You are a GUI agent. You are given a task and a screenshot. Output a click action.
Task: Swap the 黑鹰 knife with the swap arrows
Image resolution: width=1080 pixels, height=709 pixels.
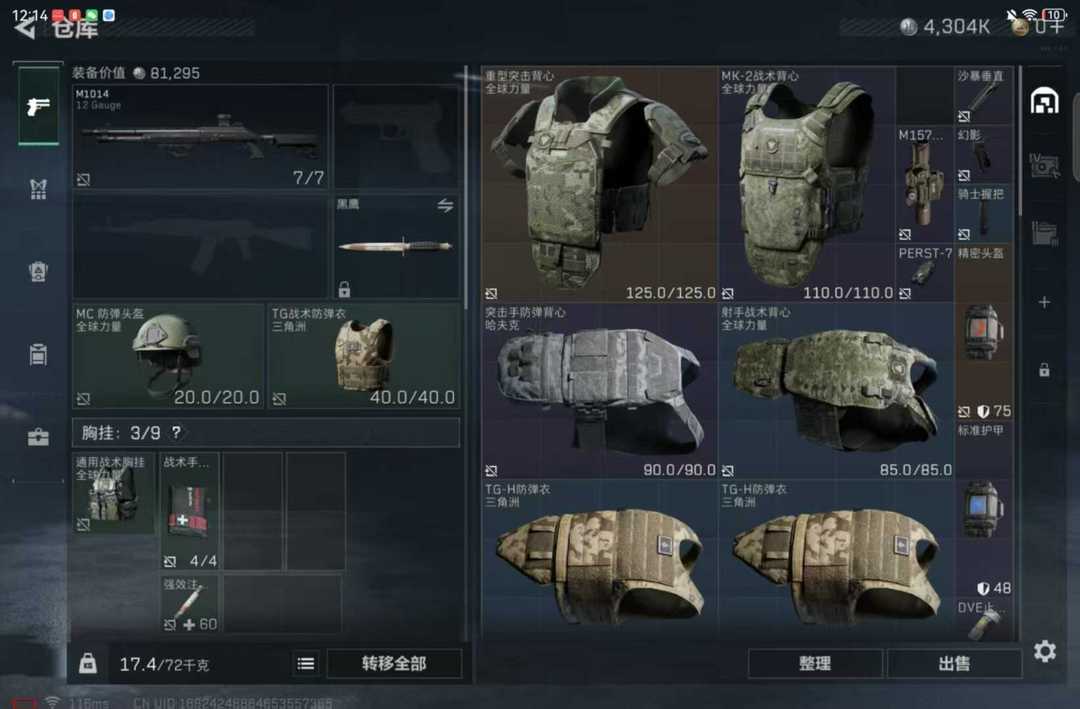click(x=445, y=205)
